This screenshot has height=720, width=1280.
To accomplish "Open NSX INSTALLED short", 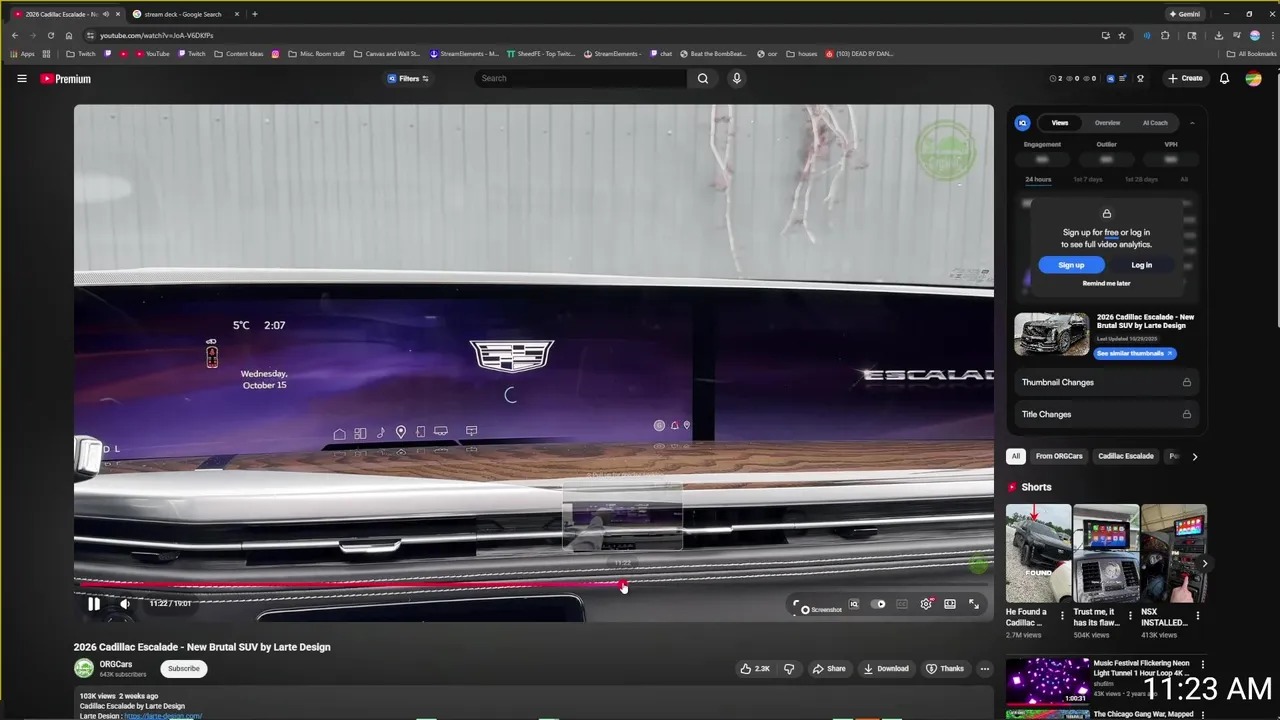I will 1174,553.
